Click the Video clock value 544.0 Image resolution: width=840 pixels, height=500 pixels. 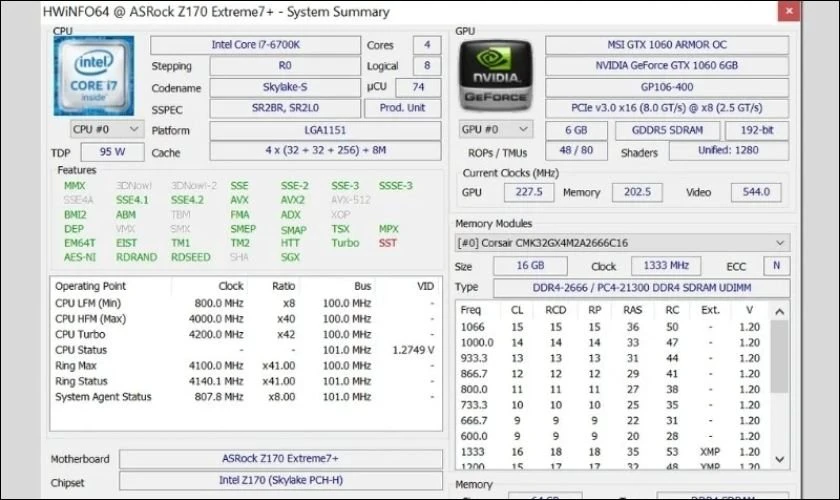[x=756, y=192]
